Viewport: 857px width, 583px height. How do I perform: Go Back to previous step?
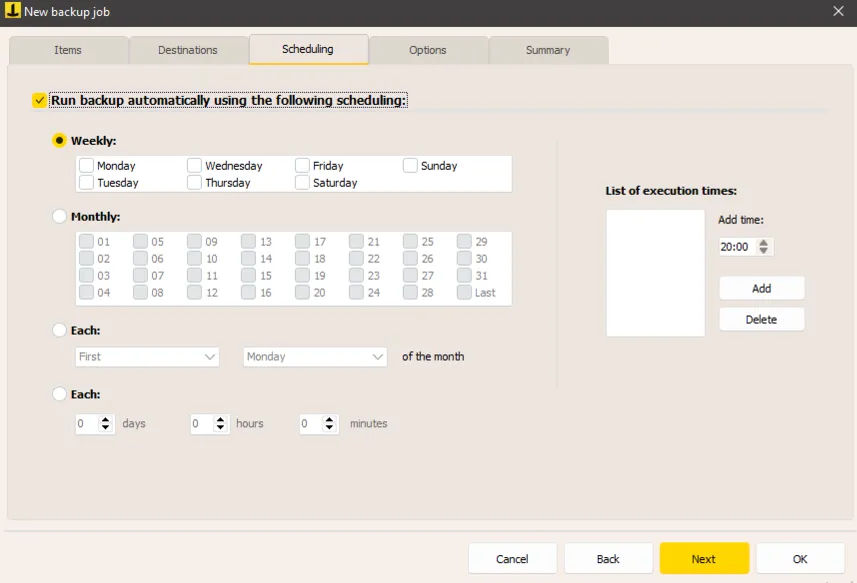[x=608, y=558]
